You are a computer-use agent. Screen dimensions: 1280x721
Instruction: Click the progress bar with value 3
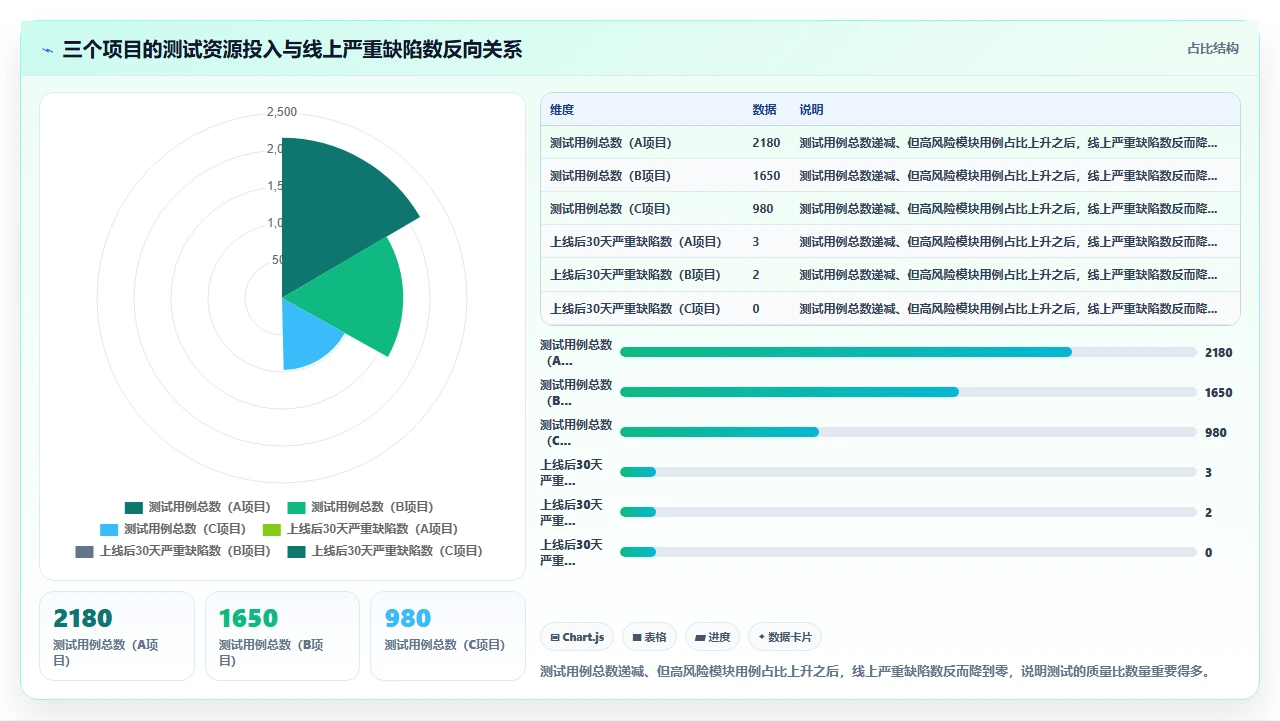(908, 472)
